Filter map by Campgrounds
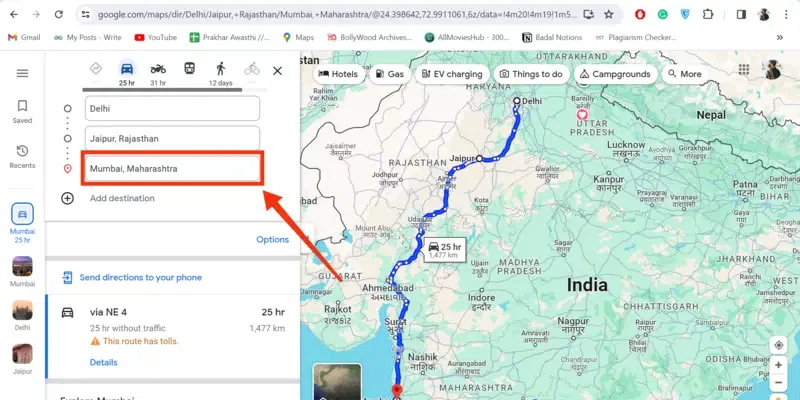800x400 pixels. (615, 74)
